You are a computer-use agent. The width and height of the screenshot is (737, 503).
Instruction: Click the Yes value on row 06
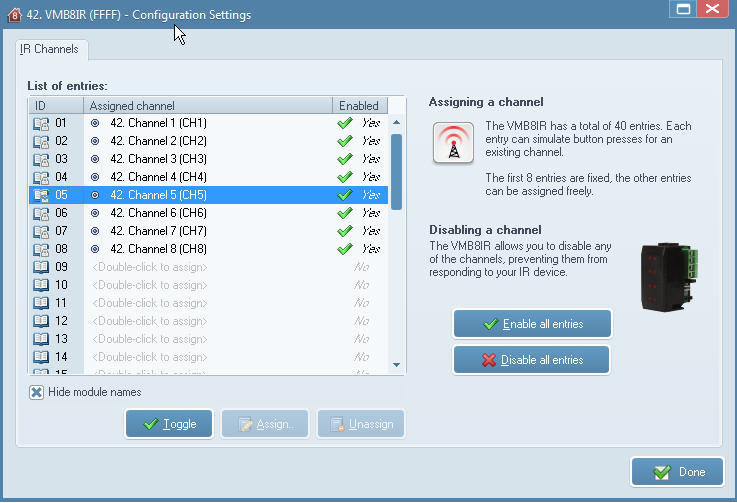coord(371,213)
